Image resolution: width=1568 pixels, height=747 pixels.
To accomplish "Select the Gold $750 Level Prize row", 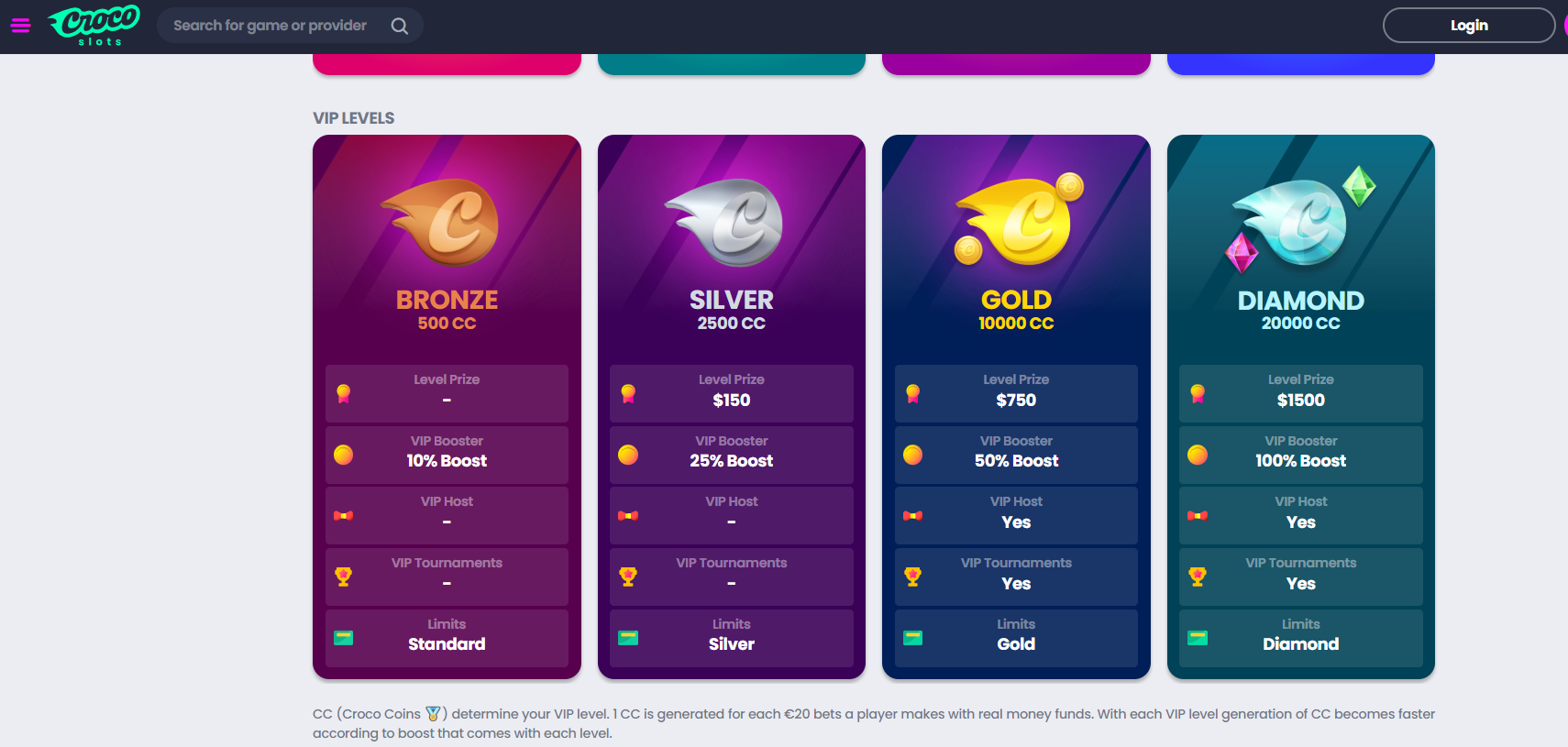I will 1016,393.
